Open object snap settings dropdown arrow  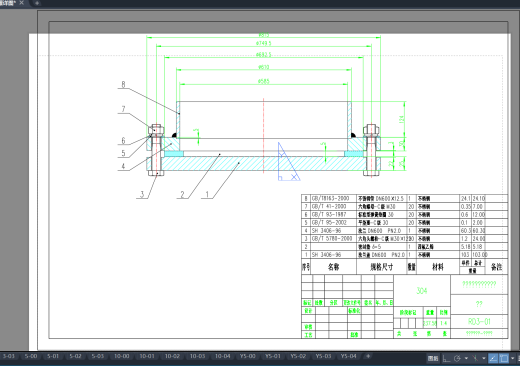coord(513,359)
